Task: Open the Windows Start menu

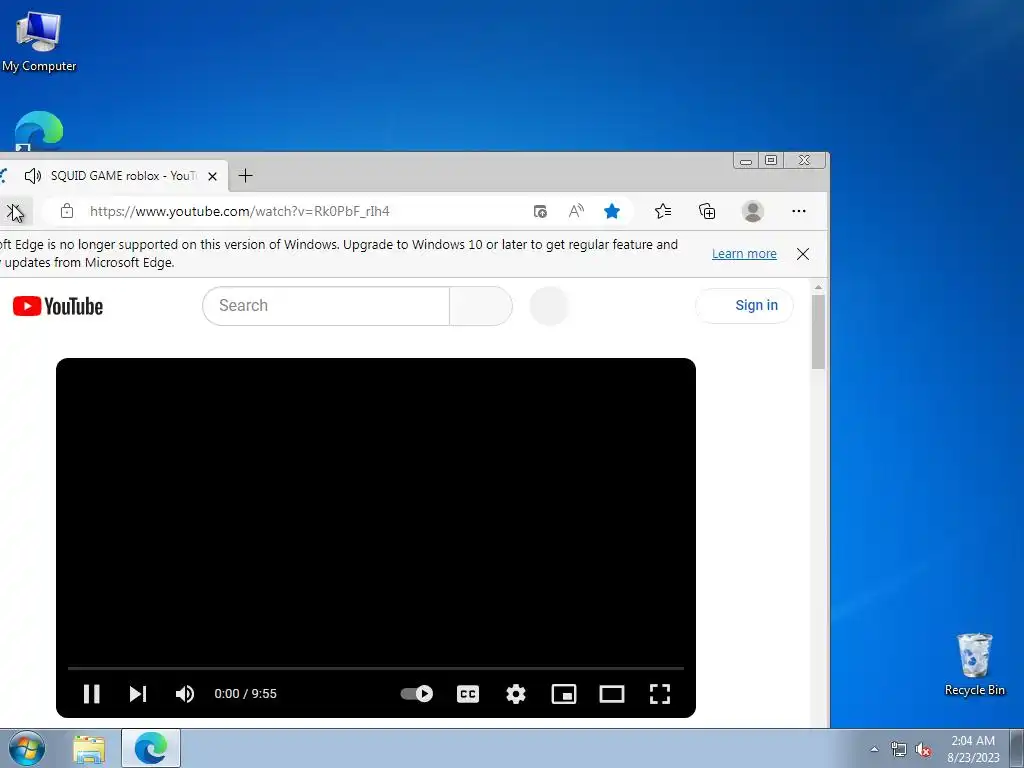Action: pyautogui.click(x=26, y=748)
